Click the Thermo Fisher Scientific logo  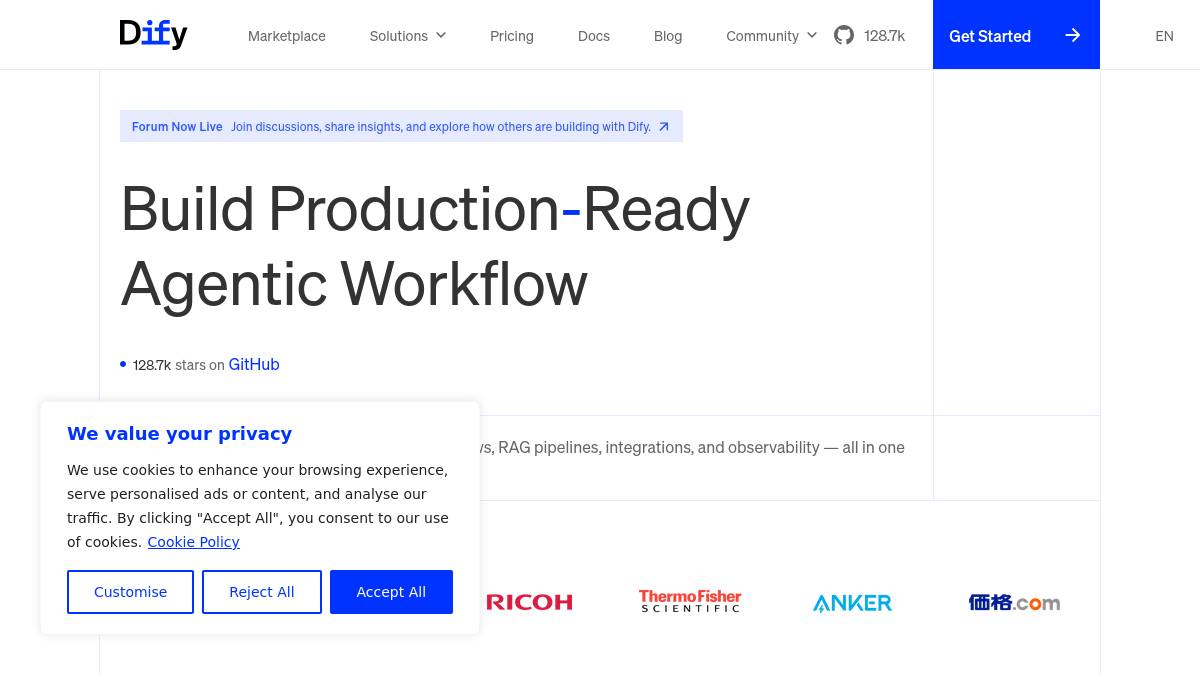(x=690, y=601)
